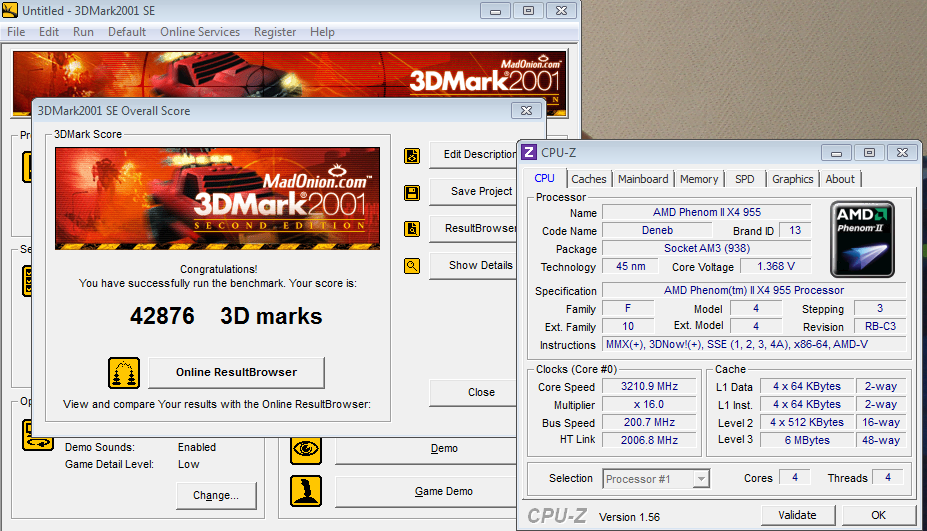Click the 2006.8 MHz HT Link value

pyautogui.click(x=649, y=440)
